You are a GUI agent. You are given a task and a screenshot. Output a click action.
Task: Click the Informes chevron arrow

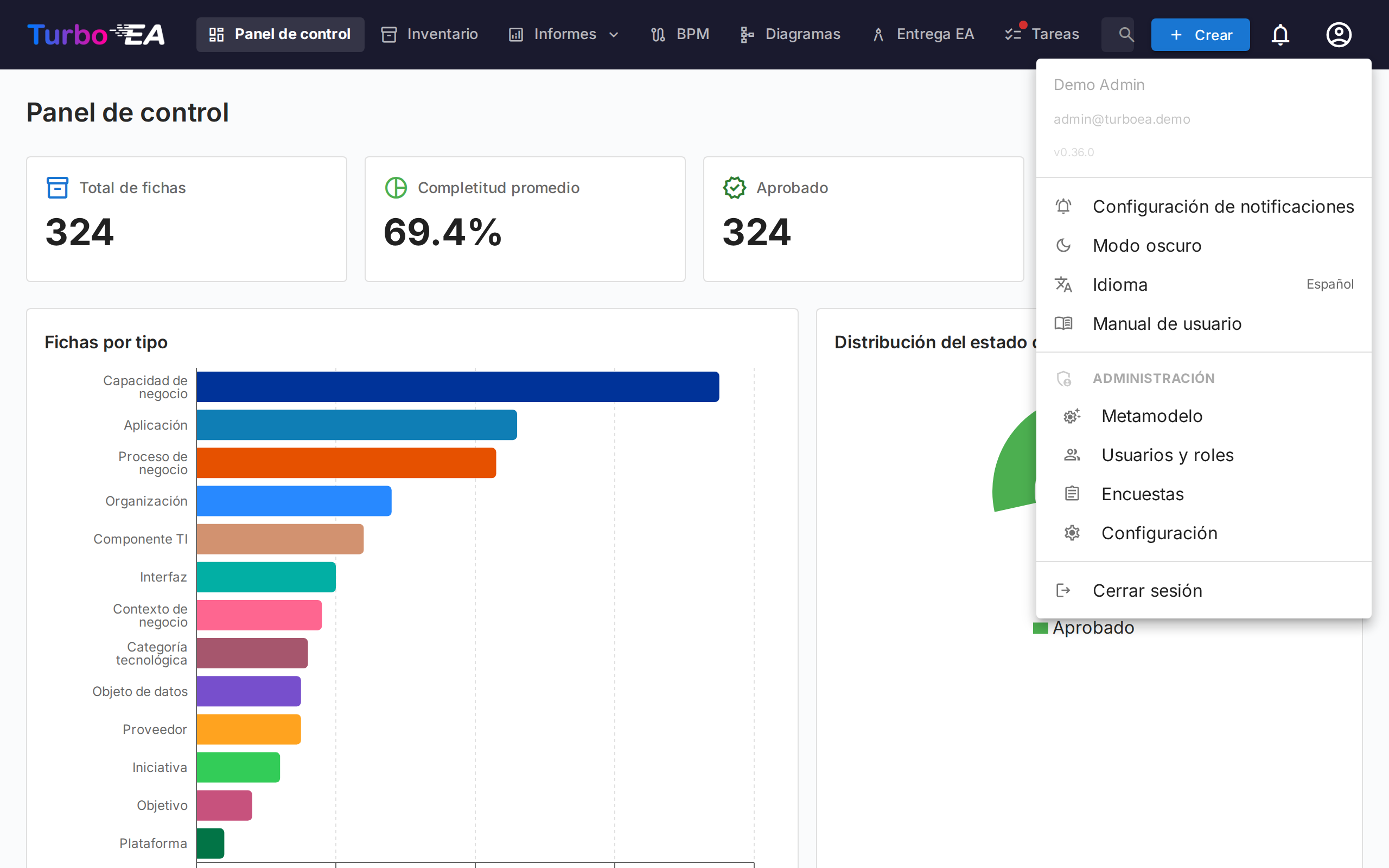pyautogui.click(x=614, y=35)
